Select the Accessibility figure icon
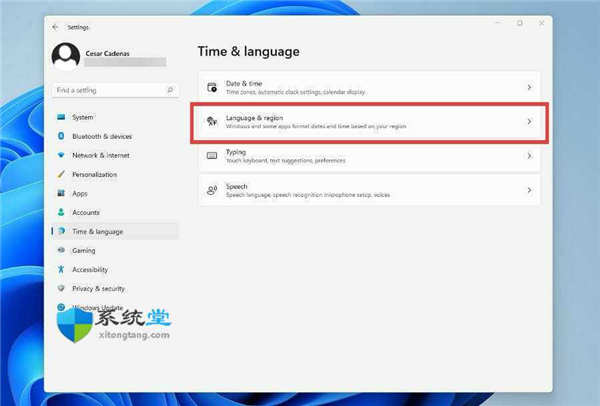This screenshot has width=600, height=406. coord(61,269)
